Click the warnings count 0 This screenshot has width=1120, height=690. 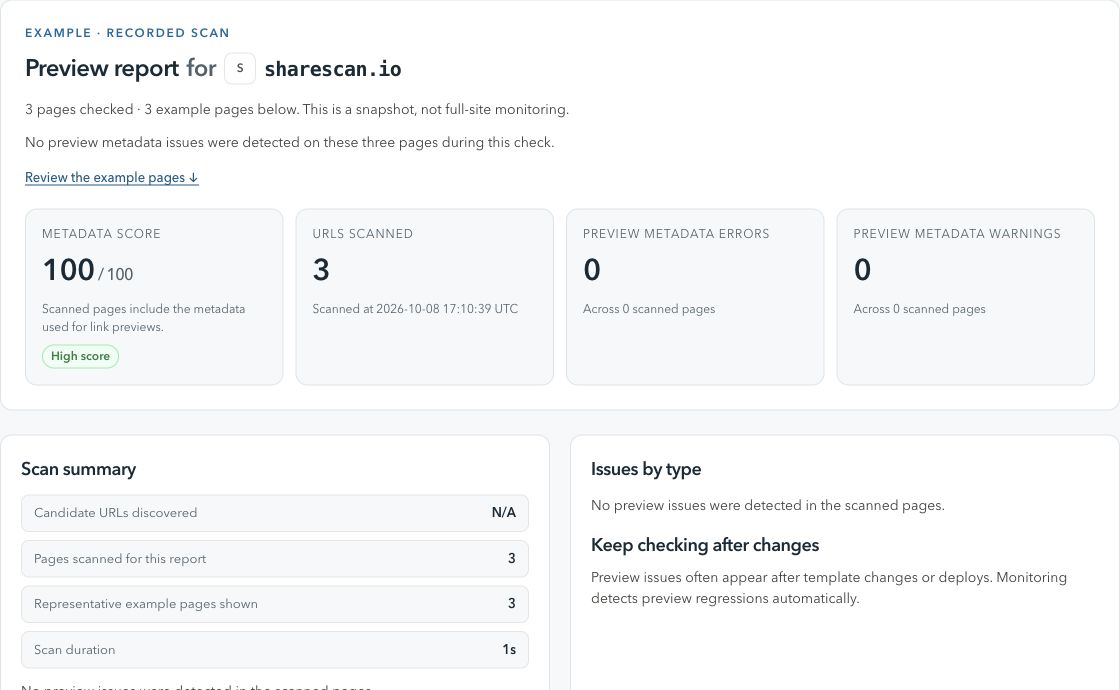click(862, 270)
